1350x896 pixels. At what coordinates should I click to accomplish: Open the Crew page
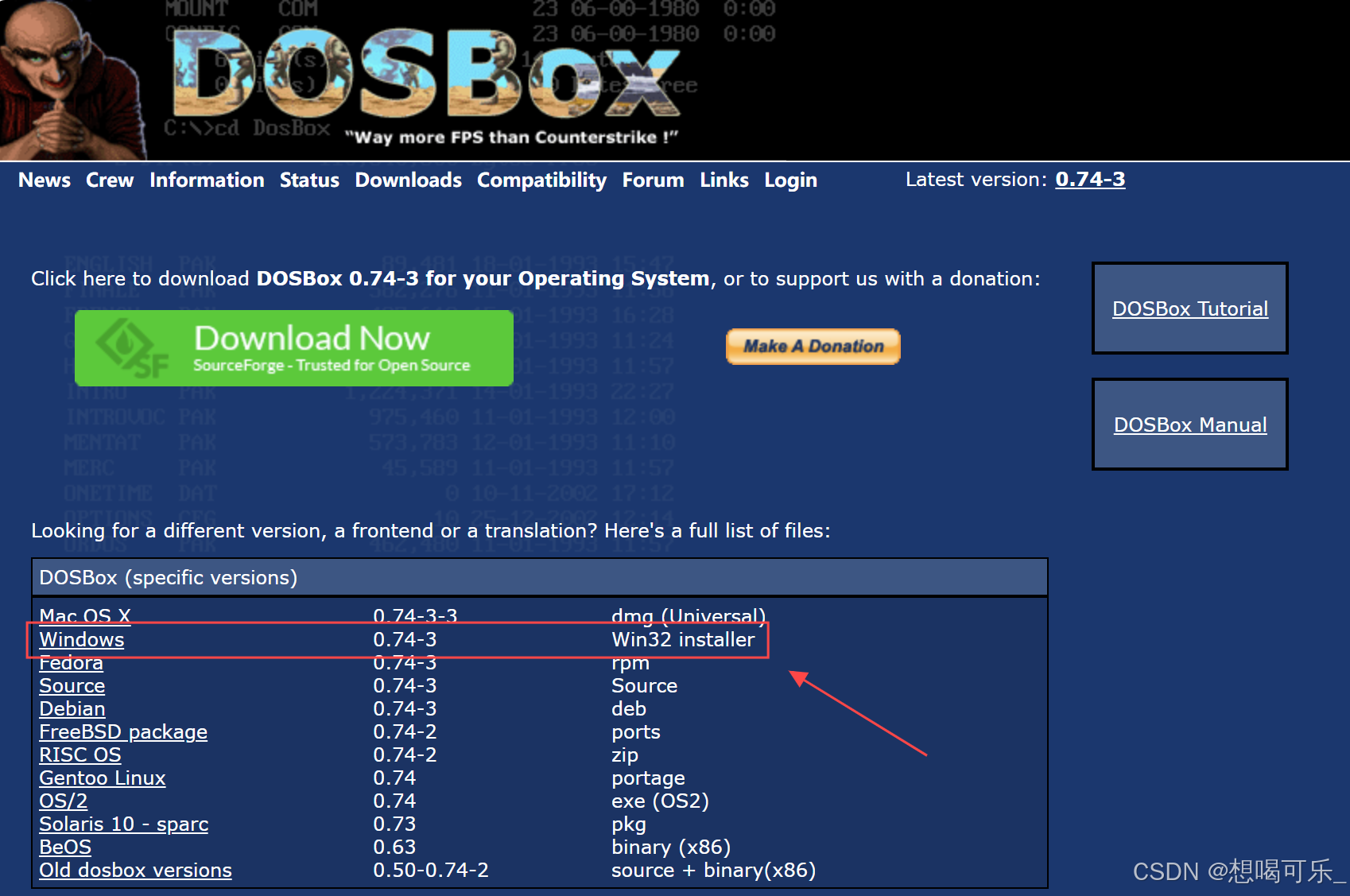tap(110, 180)
